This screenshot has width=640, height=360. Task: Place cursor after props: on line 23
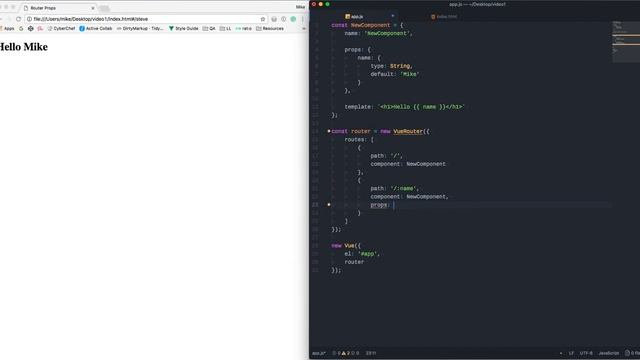pos(394,205)
